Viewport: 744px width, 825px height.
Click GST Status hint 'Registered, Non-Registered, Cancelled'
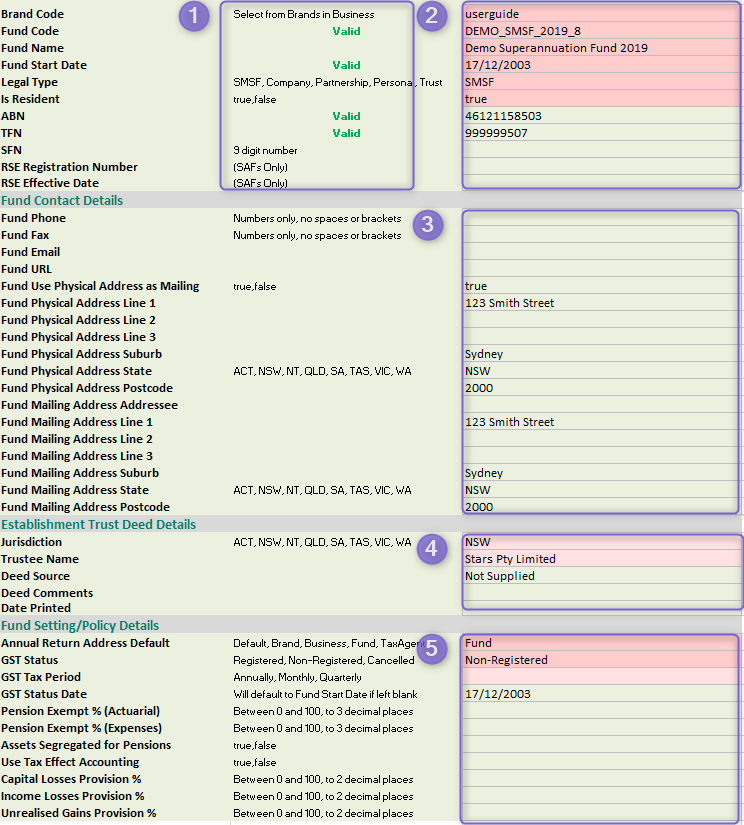[x=324, y=660]
